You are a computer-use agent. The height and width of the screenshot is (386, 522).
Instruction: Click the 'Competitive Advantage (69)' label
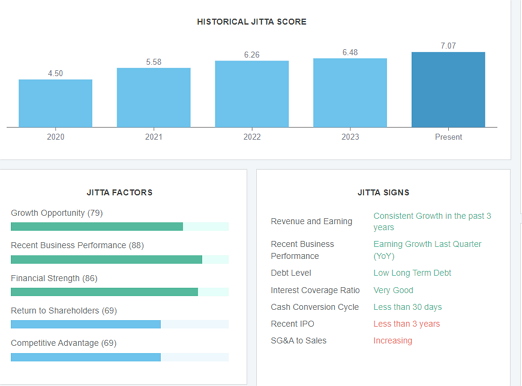63,343
